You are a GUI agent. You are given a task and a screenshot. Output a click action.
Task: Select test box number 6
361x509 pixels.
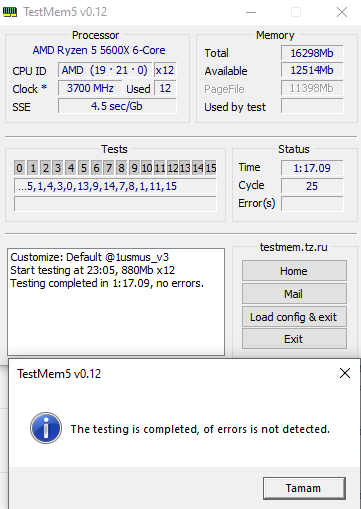tap(96, 168)
